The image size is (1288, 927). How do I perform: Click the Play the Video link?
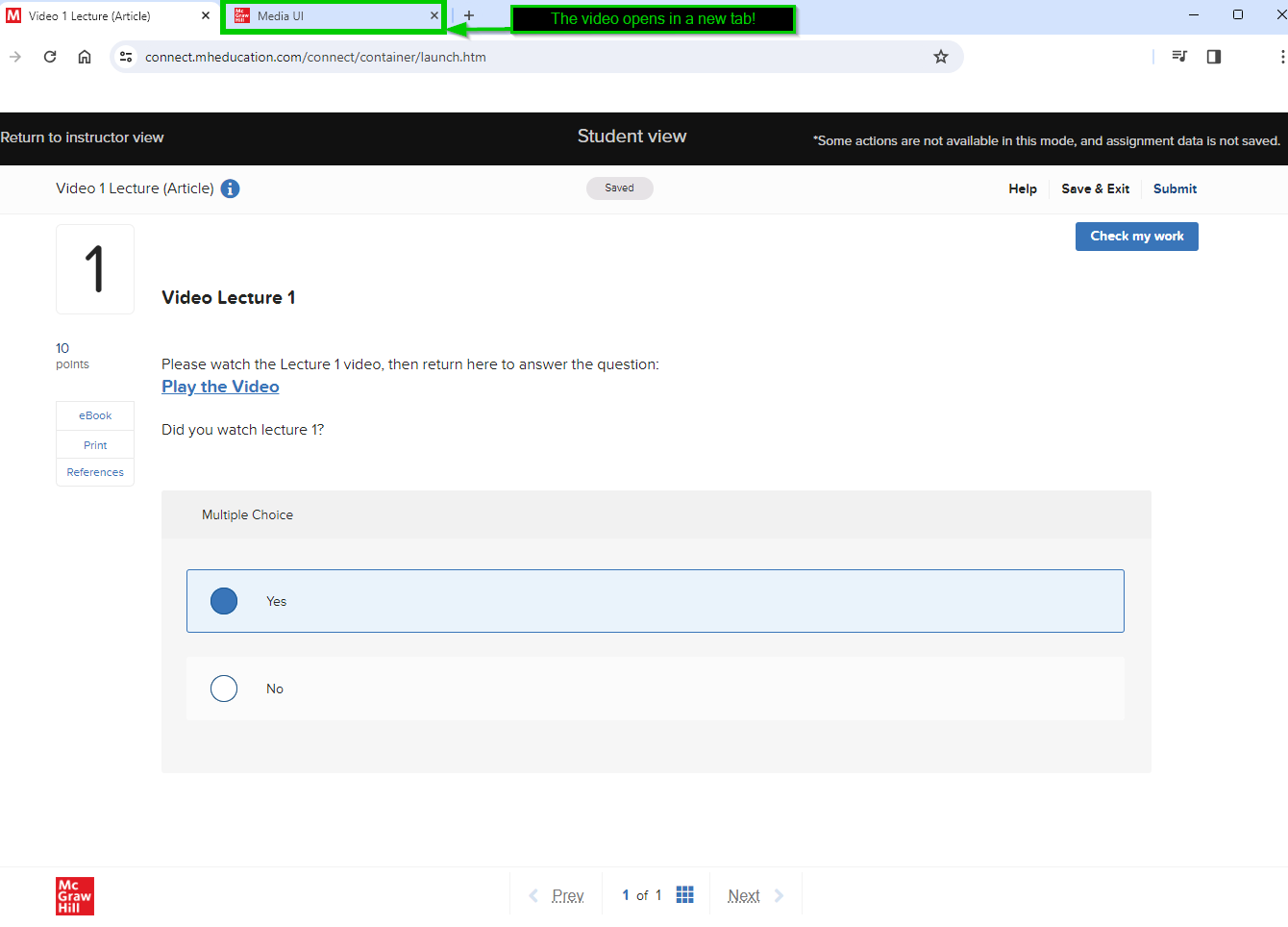click(x=220, y=387)
